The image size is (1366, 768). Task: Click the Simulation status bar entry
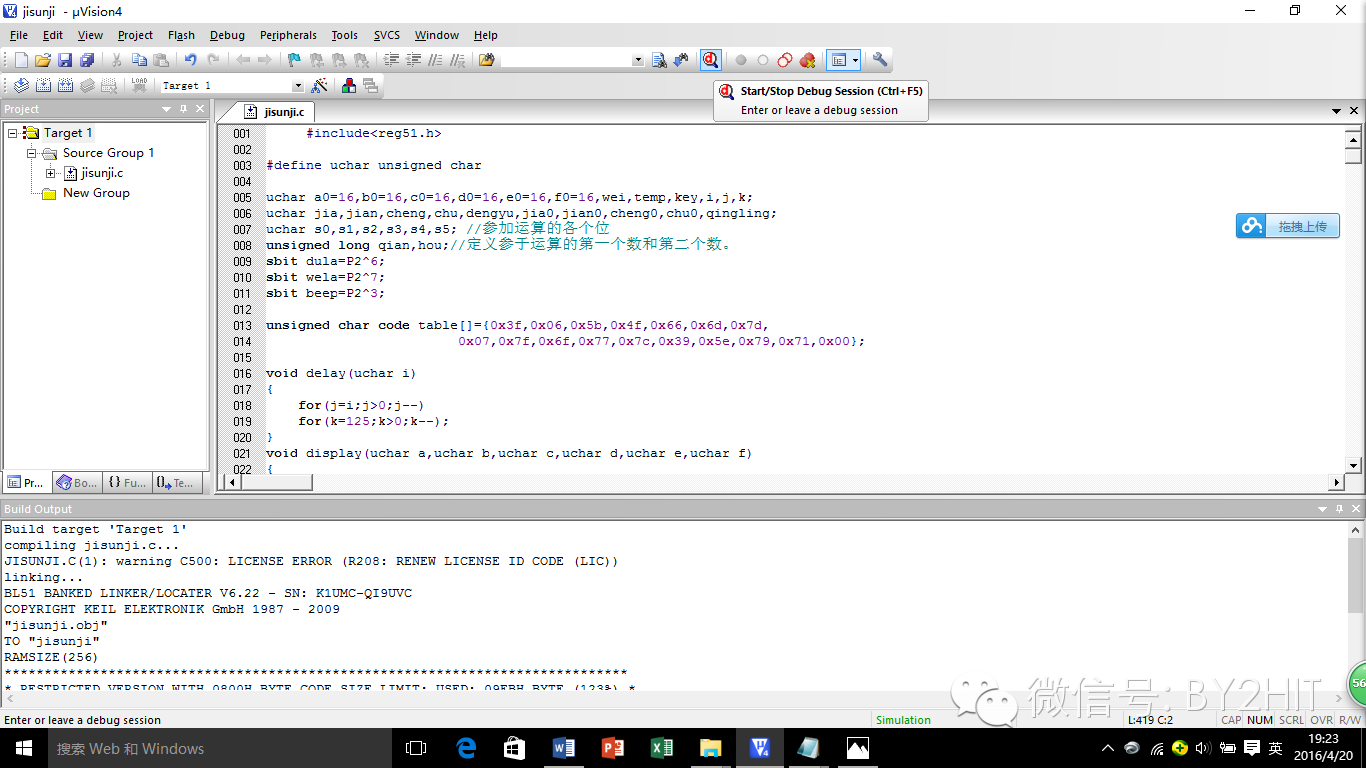[903, 720]
